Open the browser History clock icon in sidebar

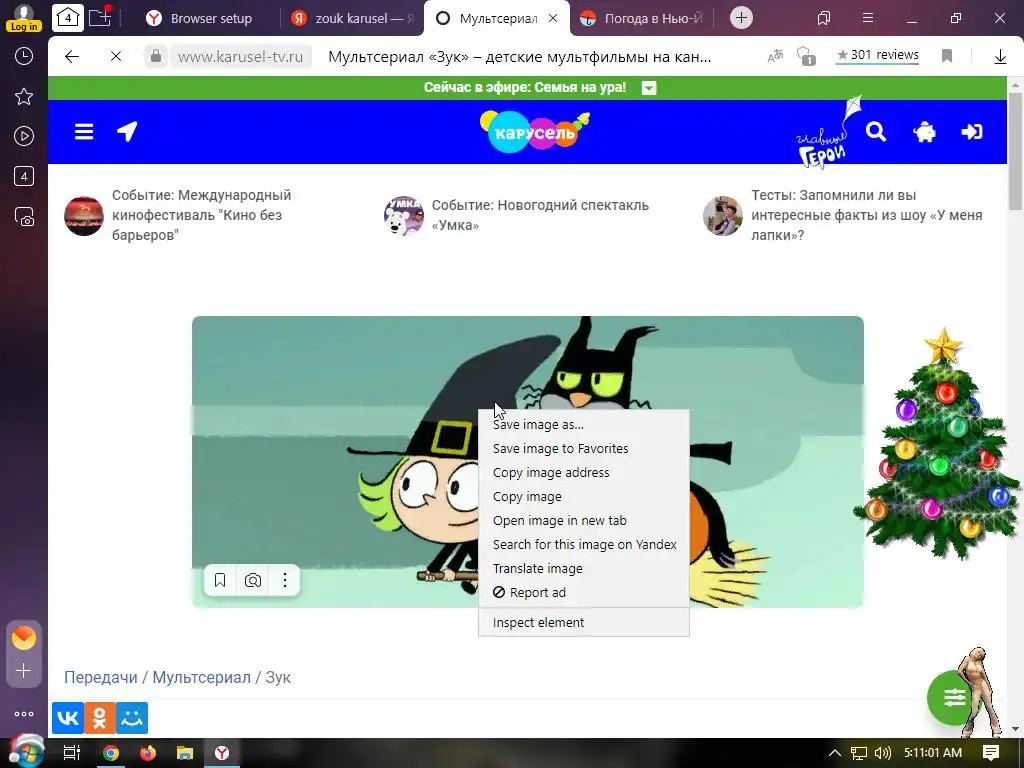tap(24, 56)
